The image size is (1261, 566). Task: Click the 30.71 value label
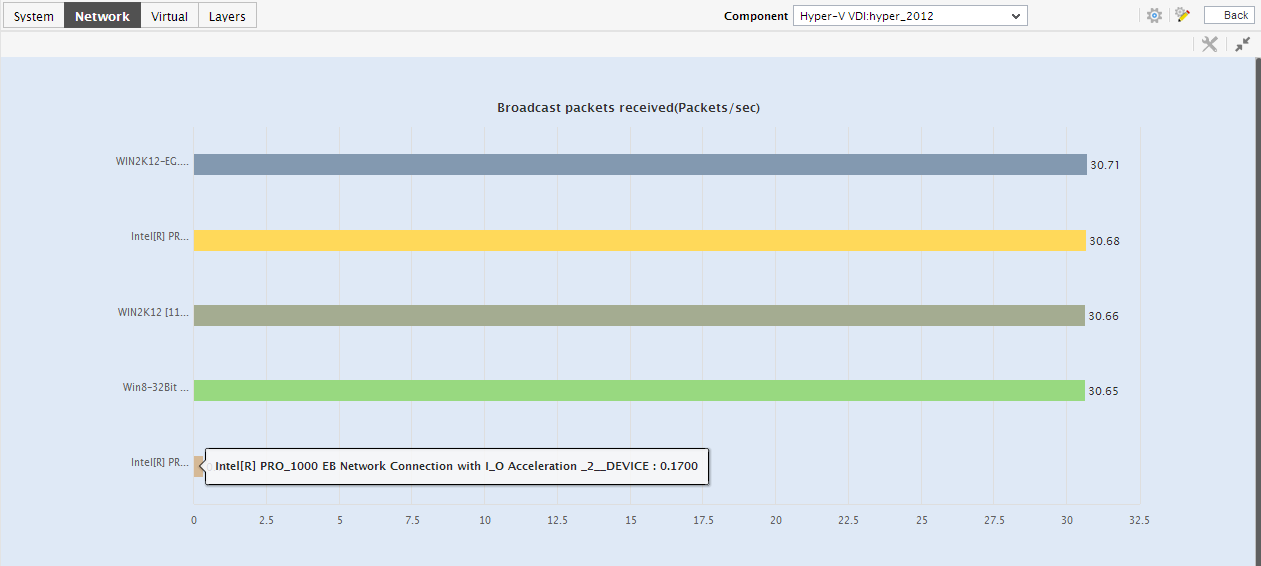[x=1105, y=165]
